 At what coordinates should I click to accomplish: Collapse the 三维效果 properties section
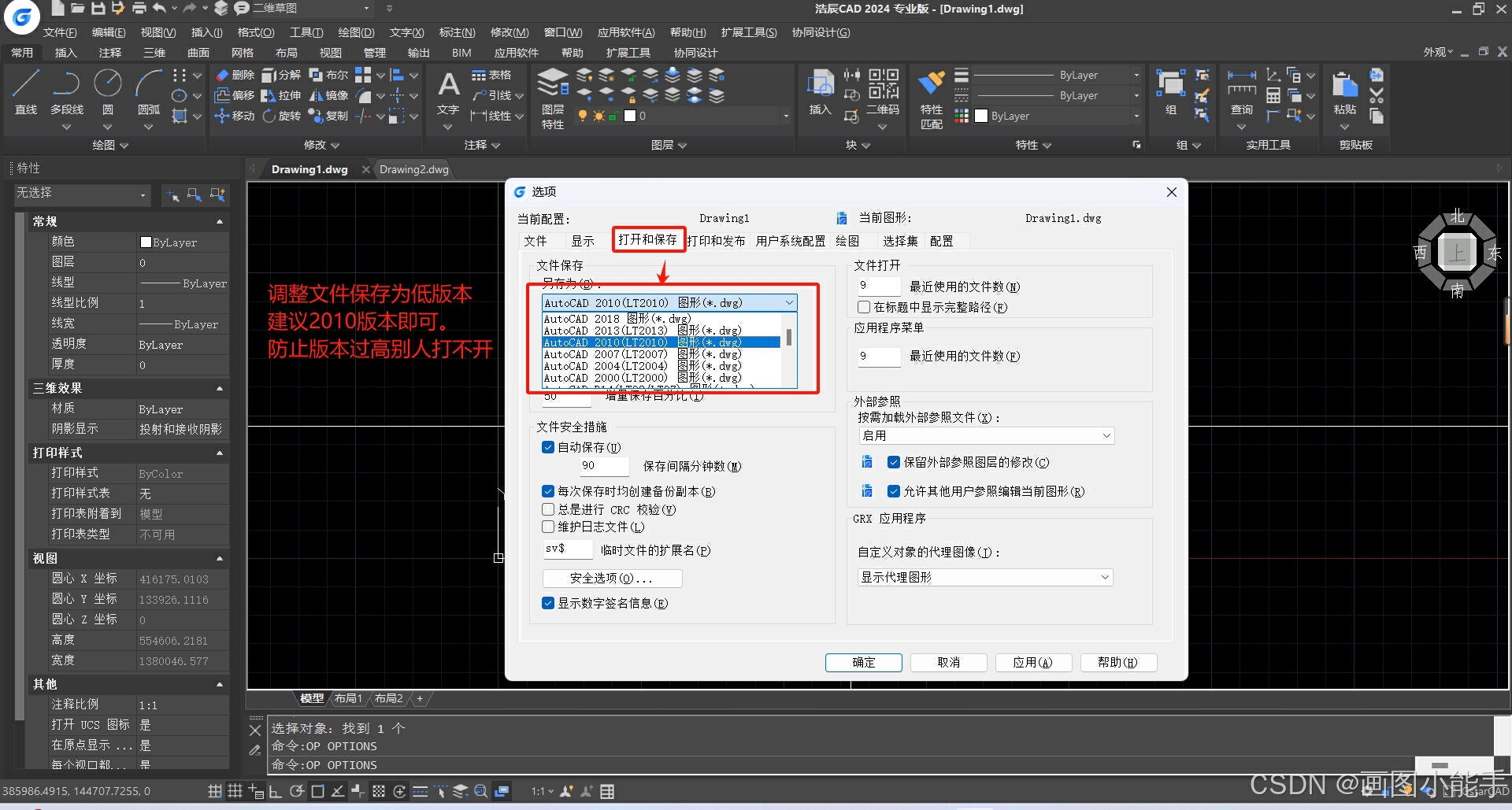(x=220, y=388)
